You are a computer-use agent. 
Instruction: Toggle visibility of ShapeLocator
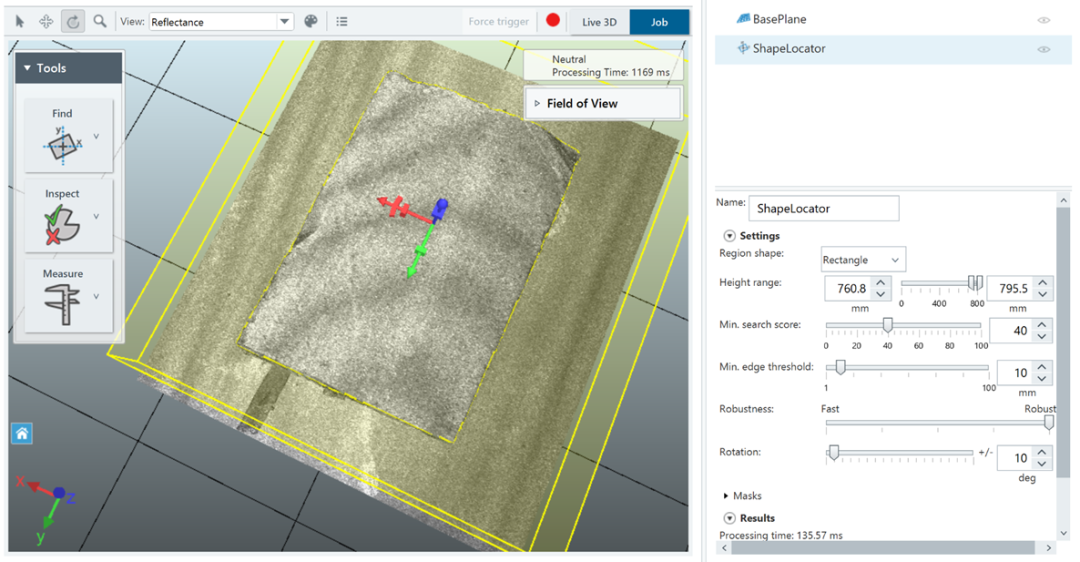1043,49
